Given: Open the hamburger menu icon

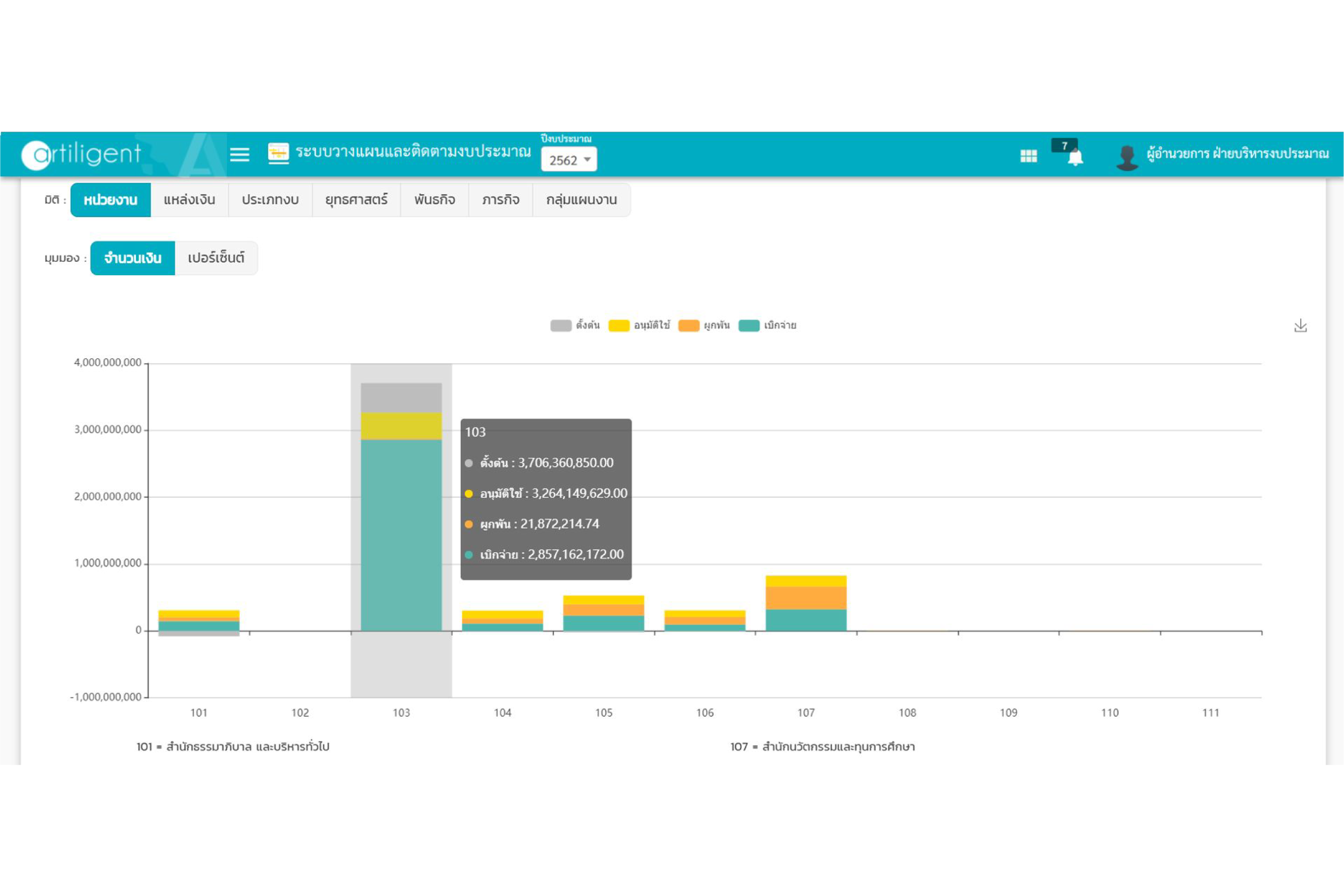Looking at the screenshot, I should point(239,154).
